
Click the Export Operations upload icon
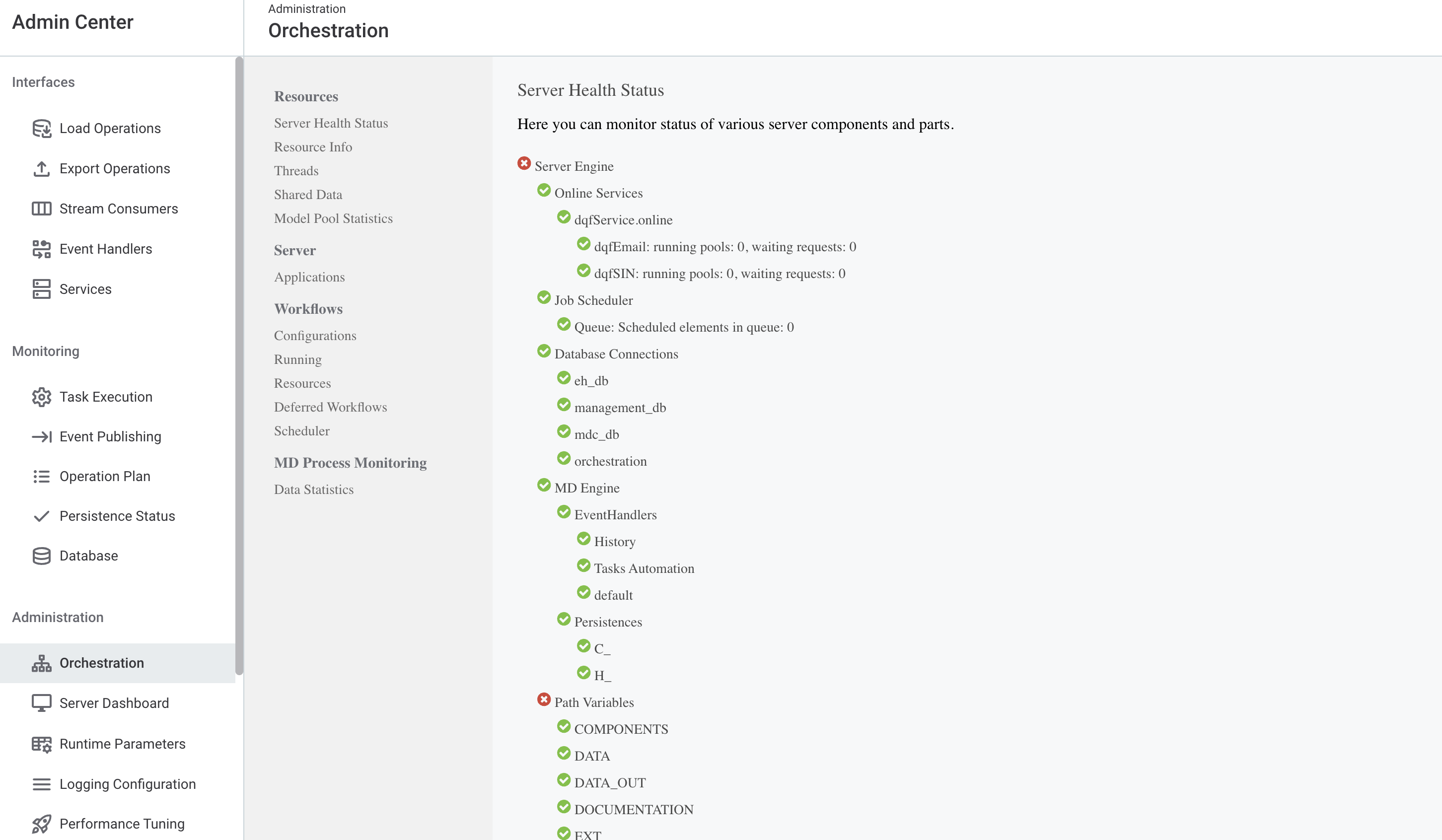[x=41, y=168]
